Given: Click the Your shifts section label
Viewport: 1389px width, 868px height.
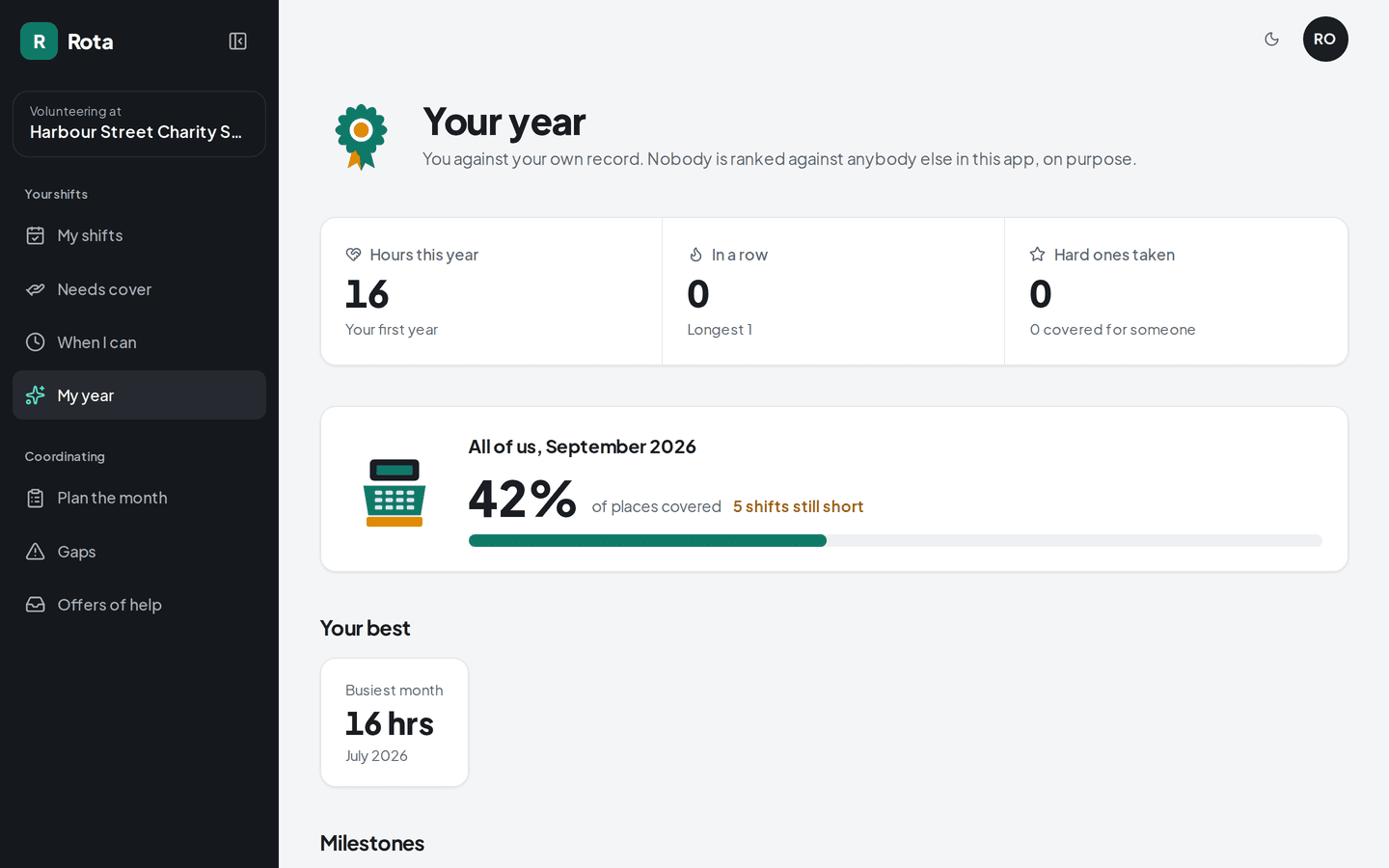Looking at the screenshot, I should point(56,195).
